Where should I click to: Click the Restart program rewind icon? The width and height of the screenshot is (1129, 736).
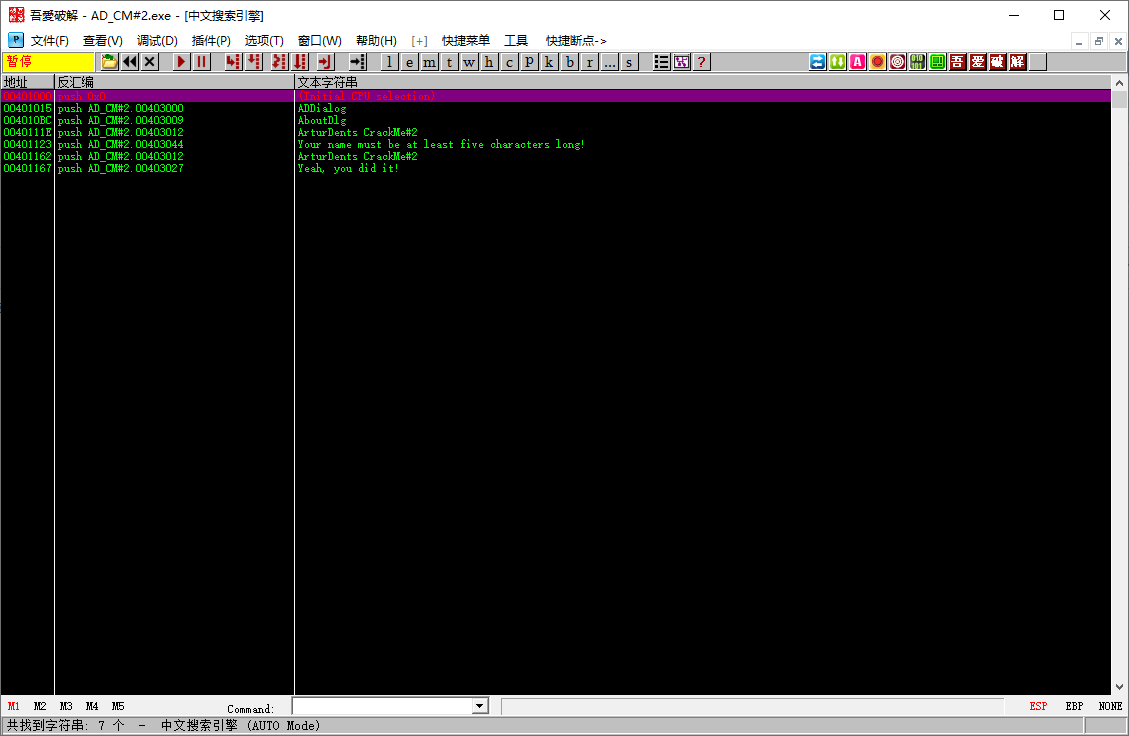[130, 62]
